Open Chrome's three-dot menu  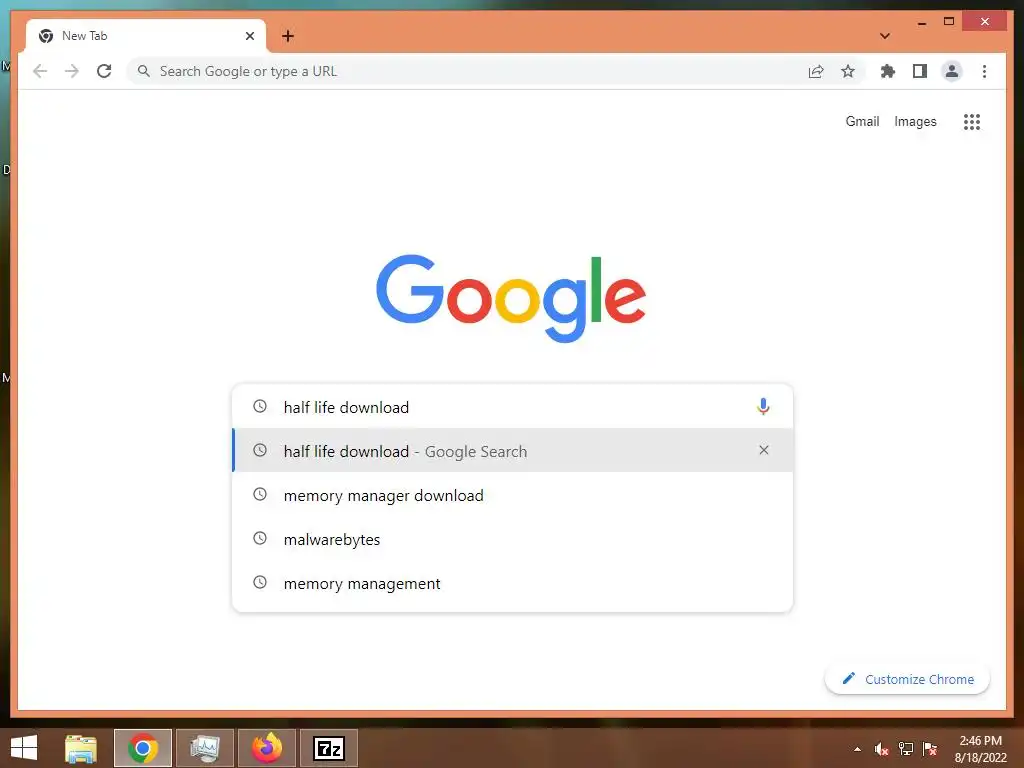(984, 71)
